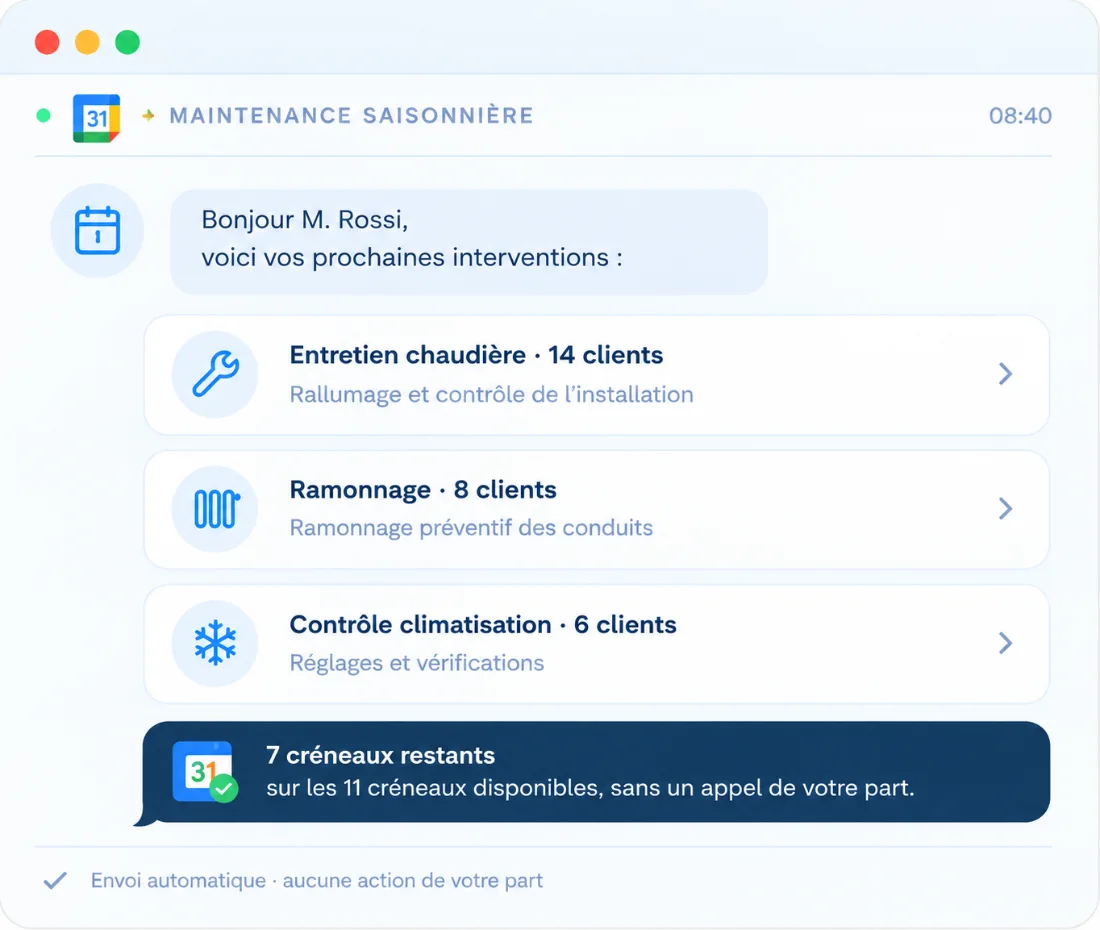Click the "Ramonnage préventif des conduits" subtitle
1100x930 pixels.
[471, 527]
